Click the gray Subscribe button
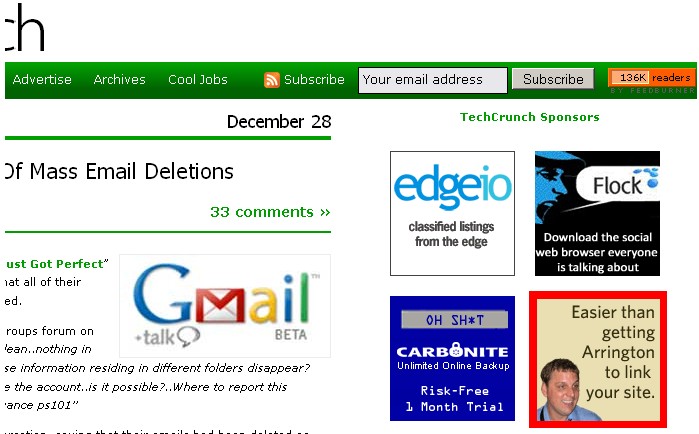The width and height of the screenshot is (699, 434). click(x=553, y=79)
